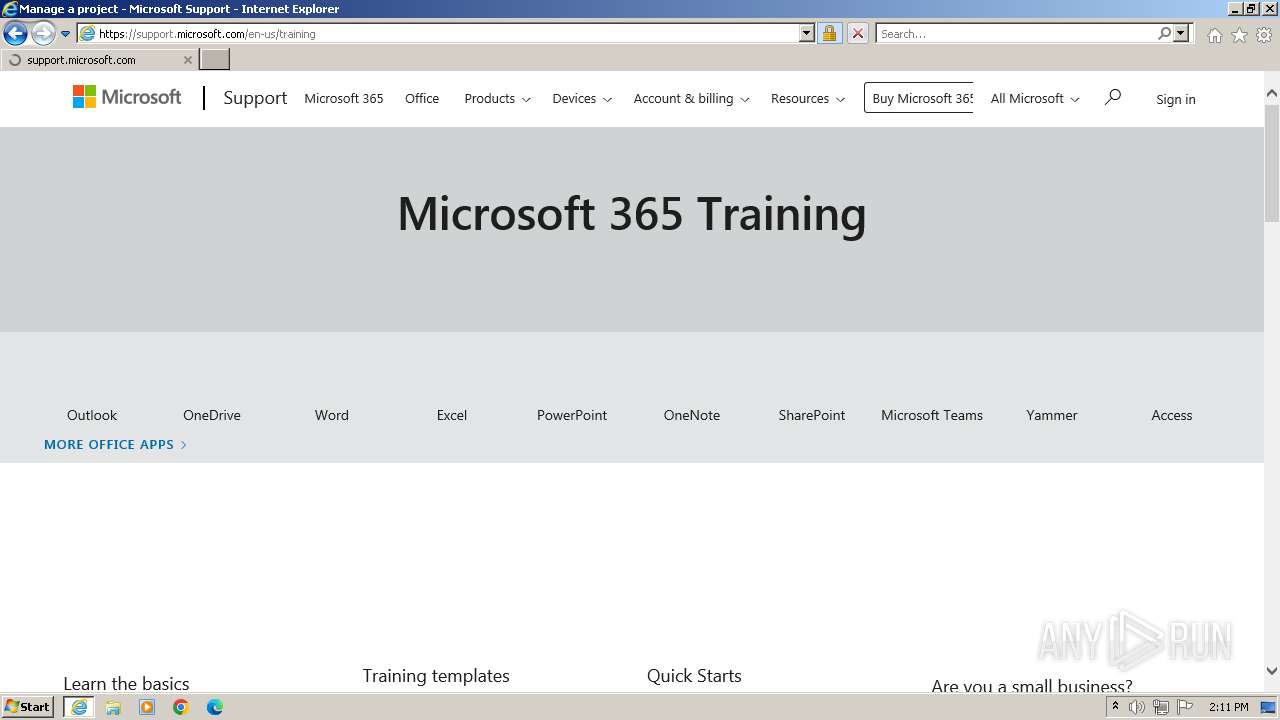Open SharePoint training
This screenshot has height=720, width=1280.
coord(812,415)
